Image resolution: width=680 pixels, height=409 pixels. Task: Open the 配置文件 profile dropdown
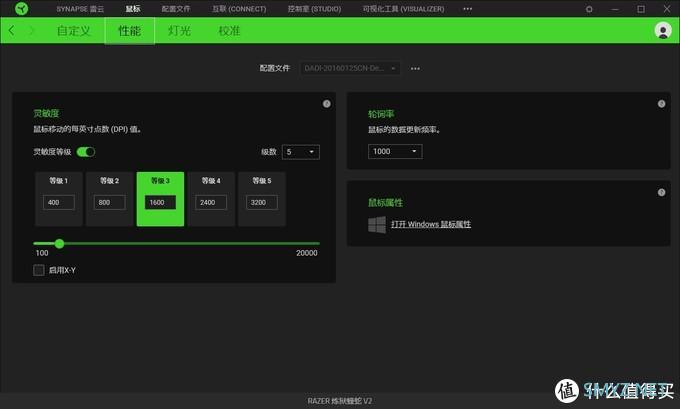tap(350, 68)
